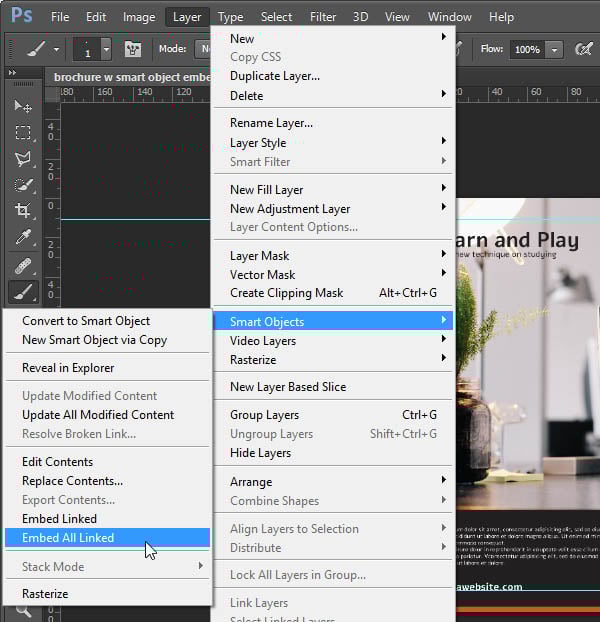This screenshot has width=600, height=622.
Task: Enable airbrush-style build-up icon
Action: click(x=584, y=49)
